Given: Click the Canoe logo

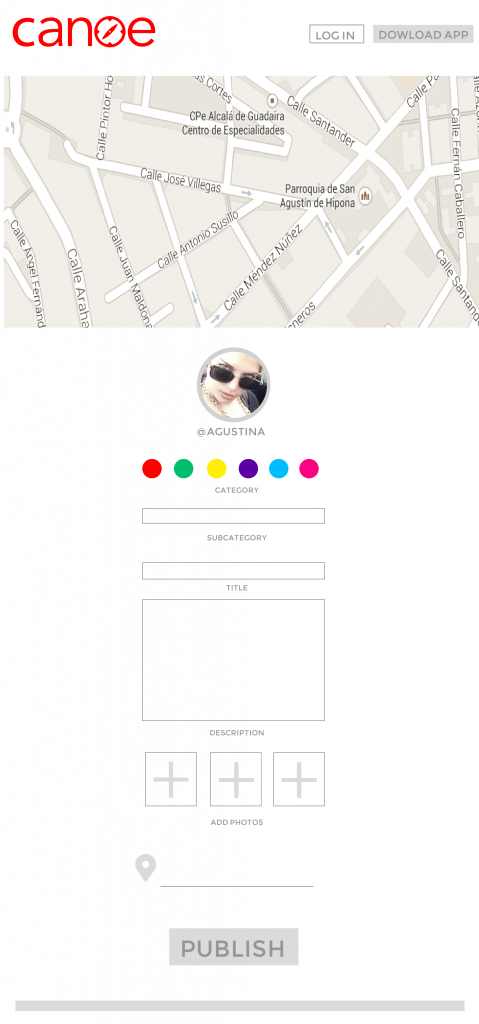Looking at the screenshot, I should (x=84, y=31).
